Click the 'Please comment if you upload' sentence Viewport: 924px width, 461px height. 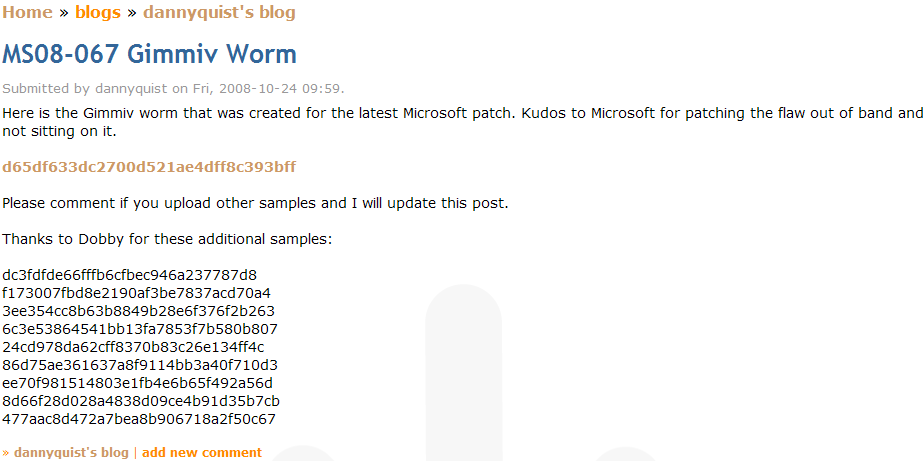[x=255, y=203]
